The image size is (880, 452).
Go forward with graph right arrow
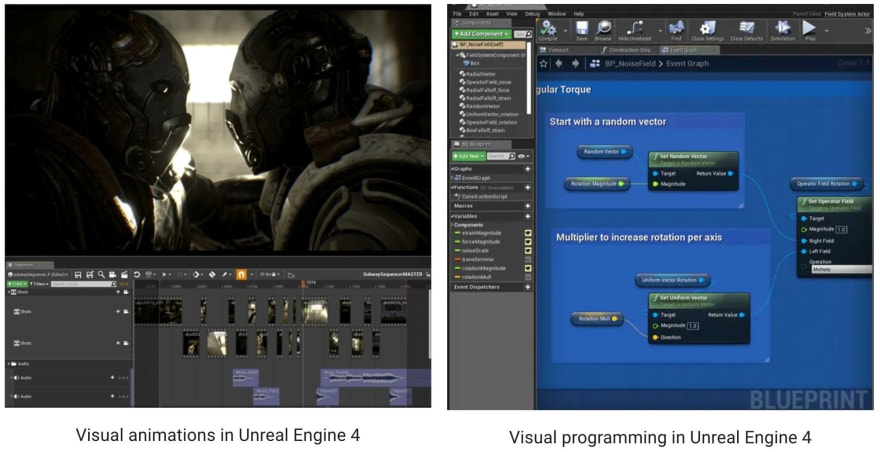click(575, 63)
